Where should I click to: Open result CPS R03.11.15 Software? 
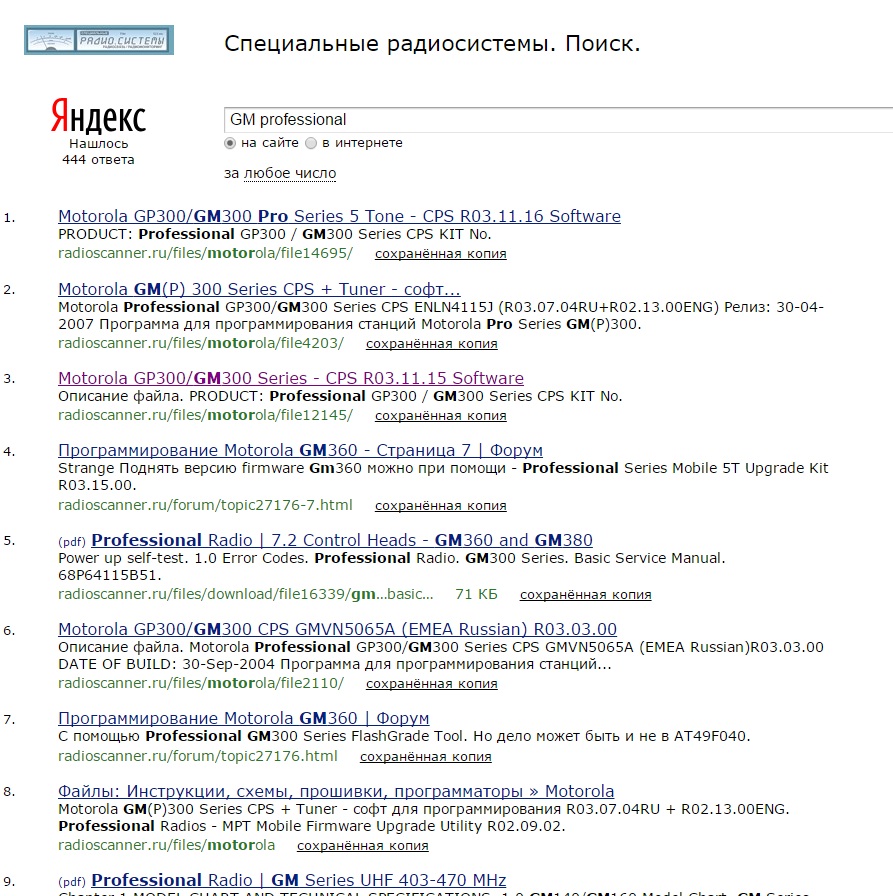291,378
